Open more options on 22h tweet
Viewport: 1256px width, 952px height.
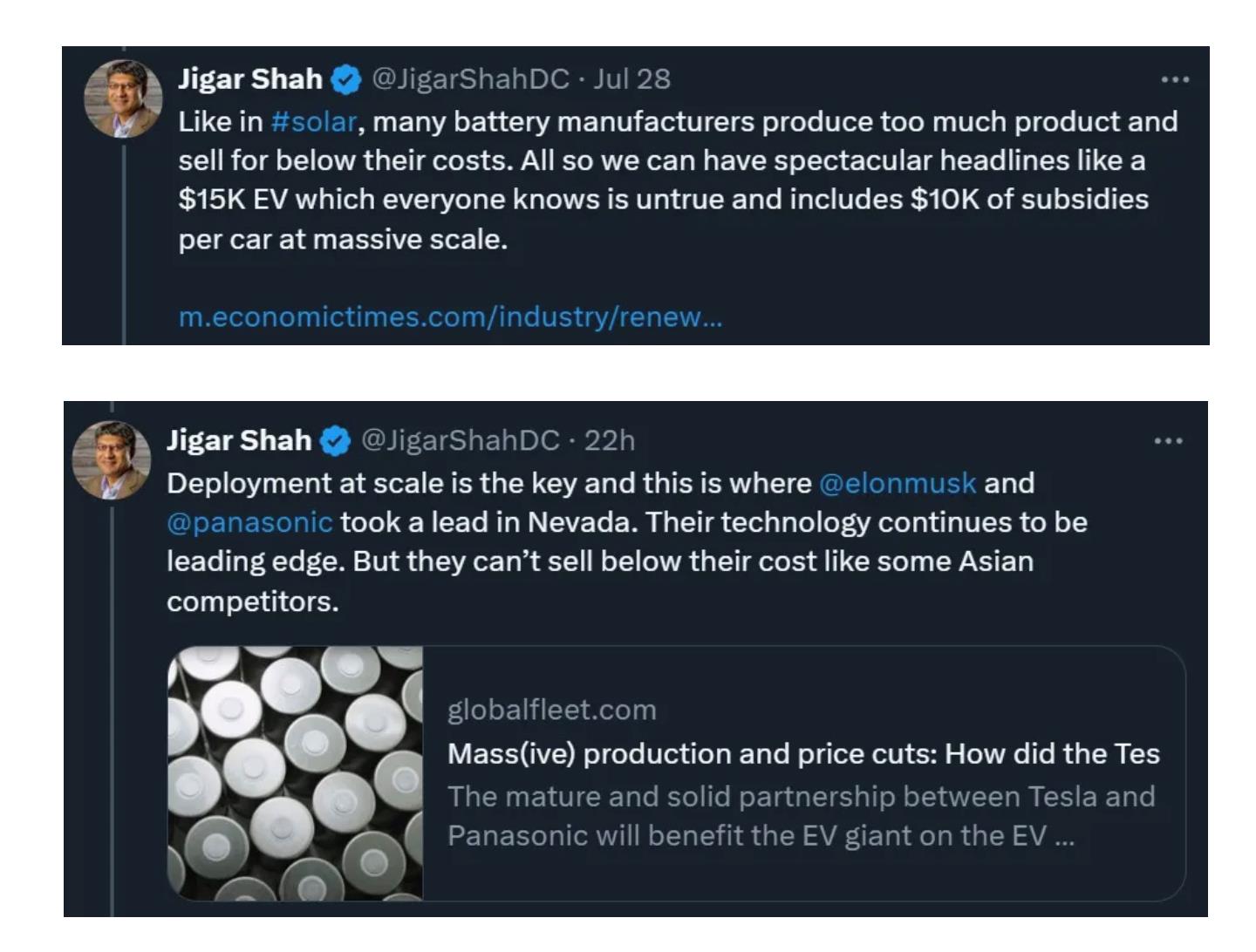click(1168, 441)
